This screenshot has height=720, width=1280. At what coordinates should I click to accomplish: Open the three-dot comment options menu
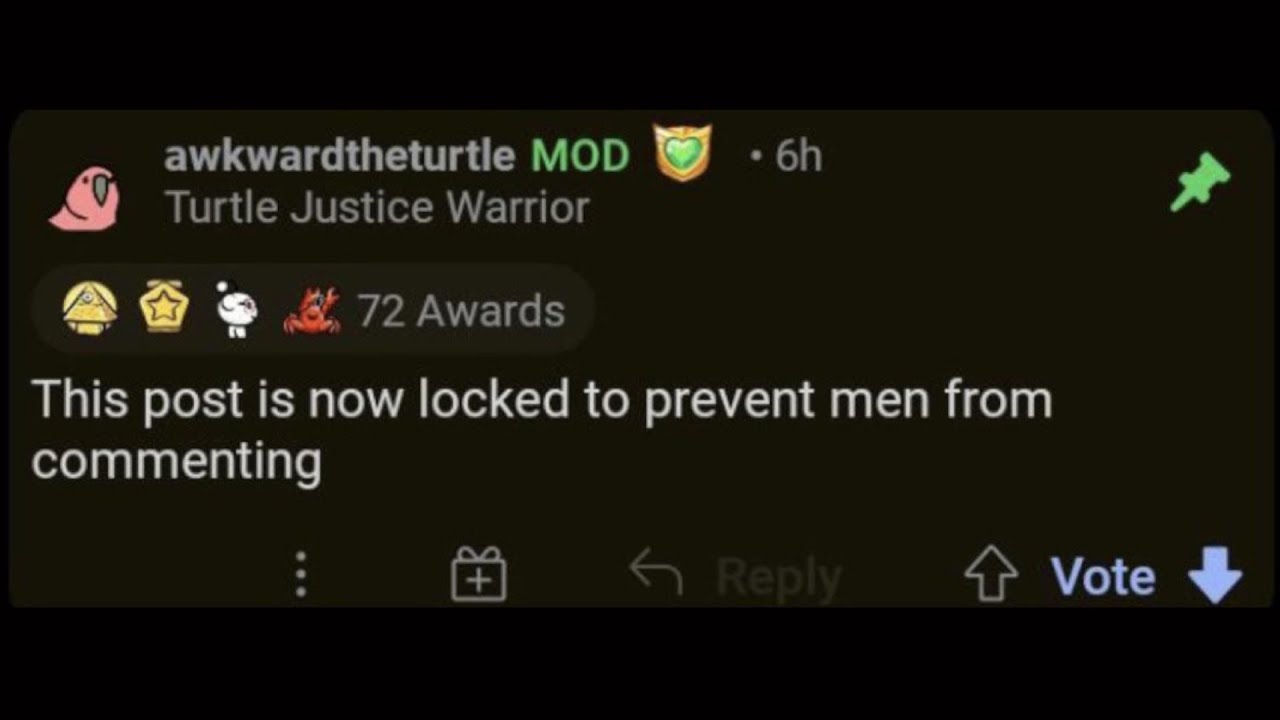tap(301, 575)
